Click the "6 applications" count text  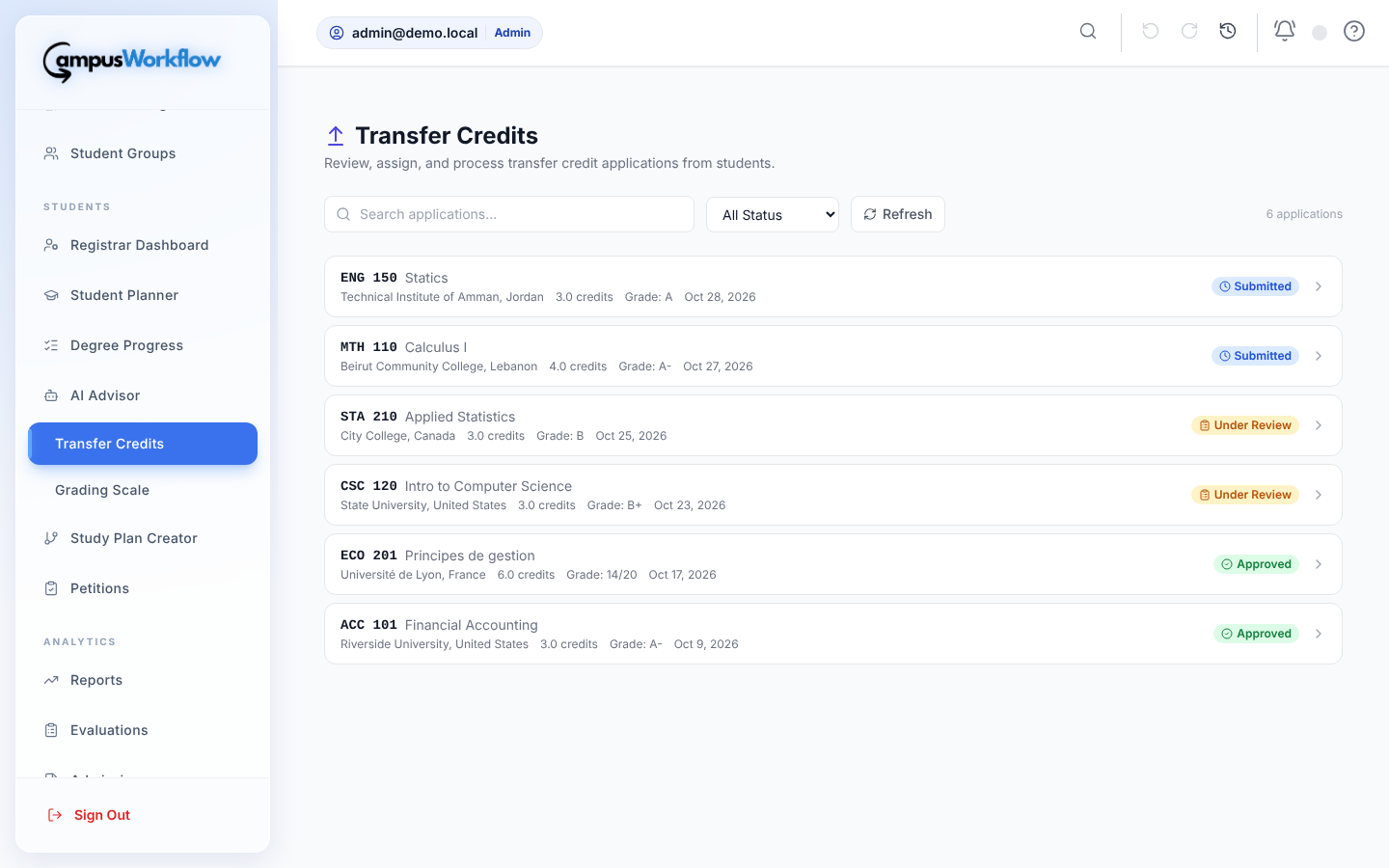(x=1304, y=214)
